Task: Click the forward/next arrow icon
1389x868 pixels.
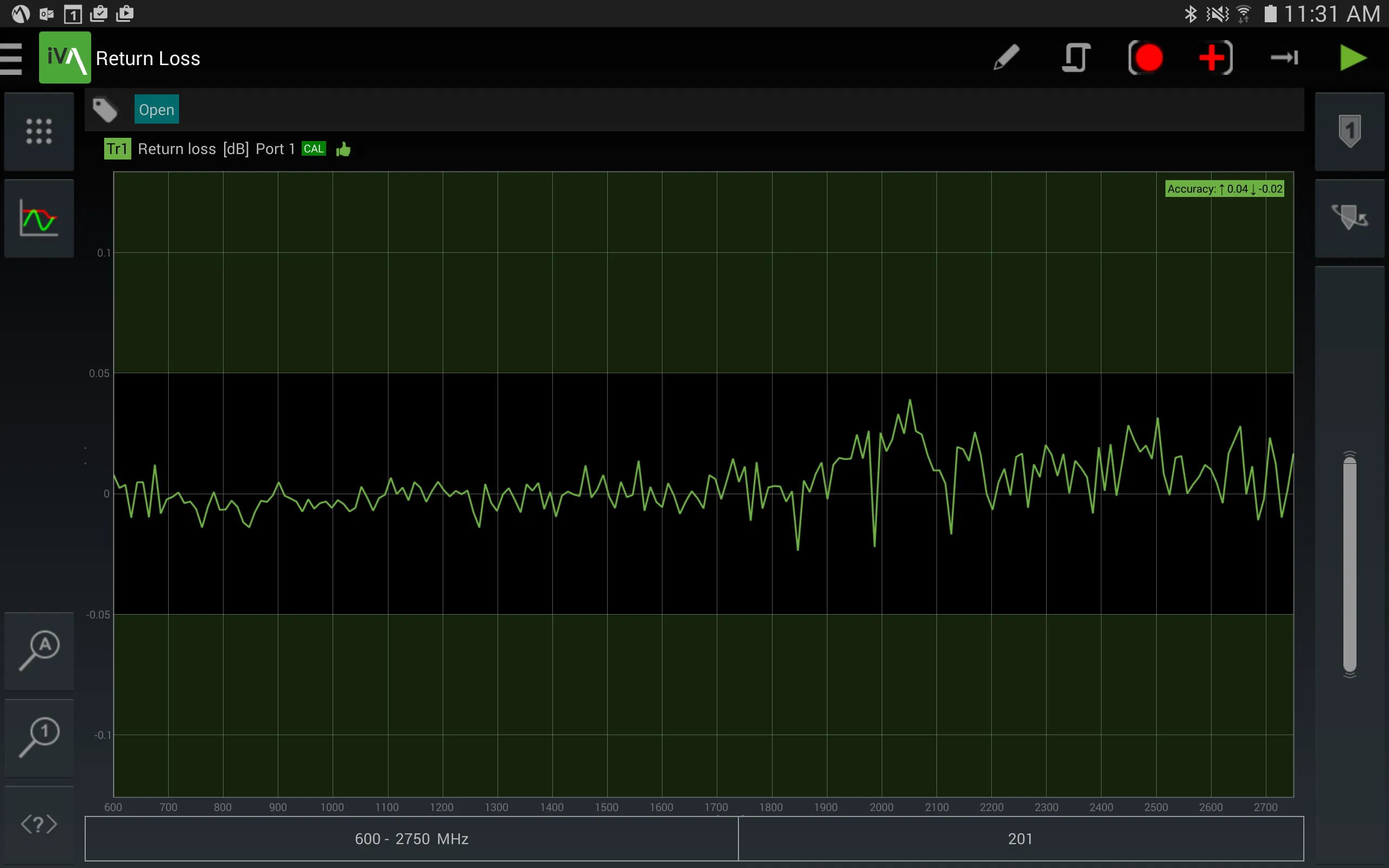Action: coord(1284,57)
